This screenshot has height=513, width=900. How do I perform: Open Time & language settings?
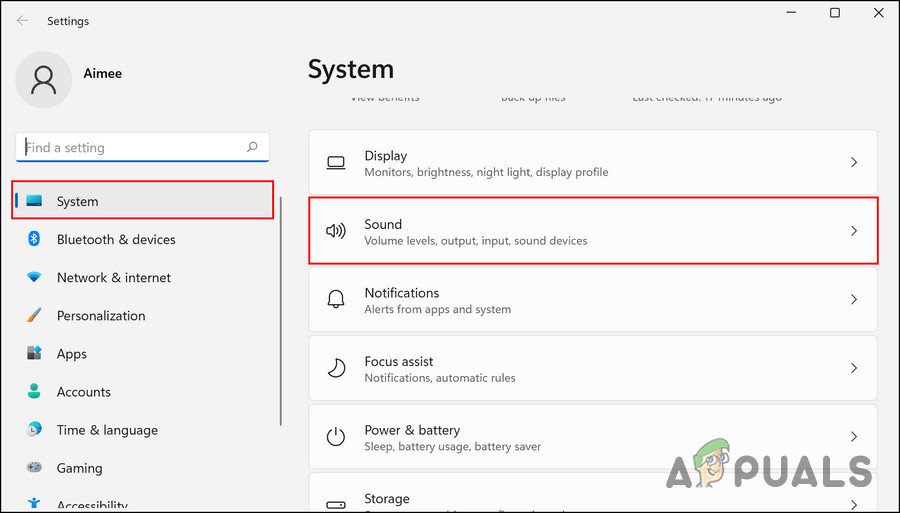coord(107,430)
